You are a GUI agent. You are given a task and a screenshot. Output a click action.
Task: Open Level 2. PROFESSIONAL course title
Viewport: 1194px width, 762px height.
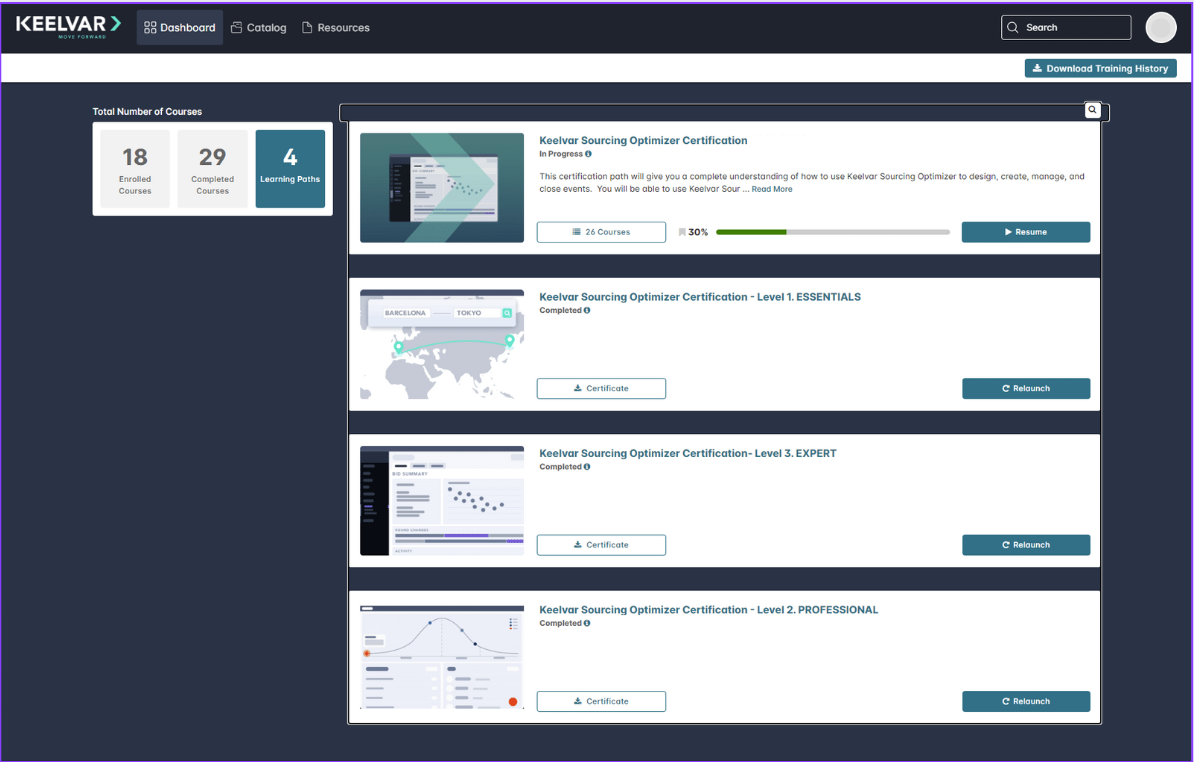pos(708,610)
